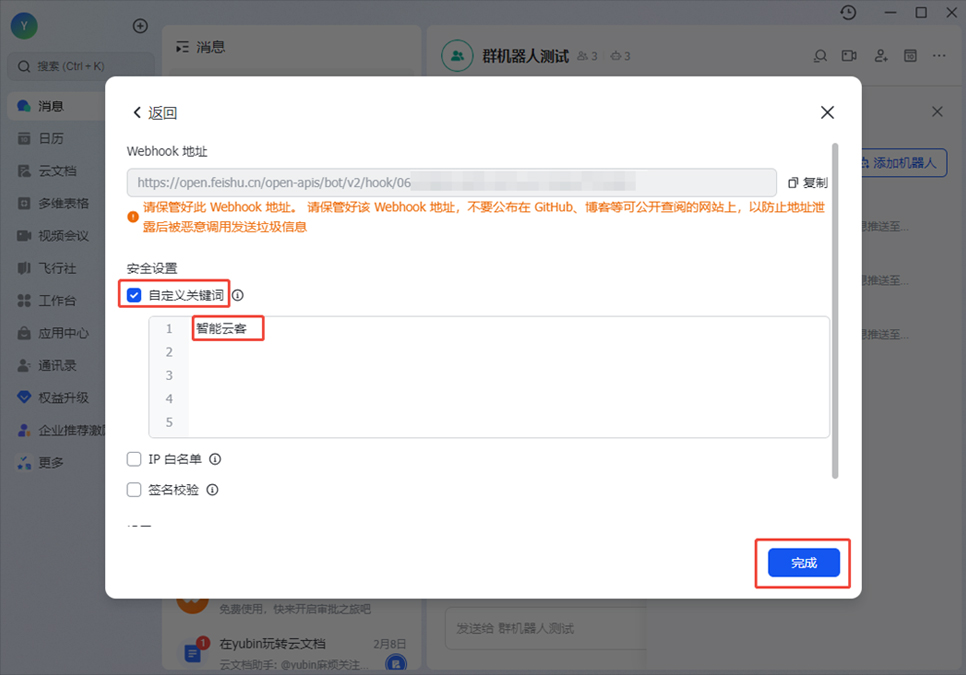Go back with the 返回 link
This screenshot has height=675, width=966.
tap(155, 113)
